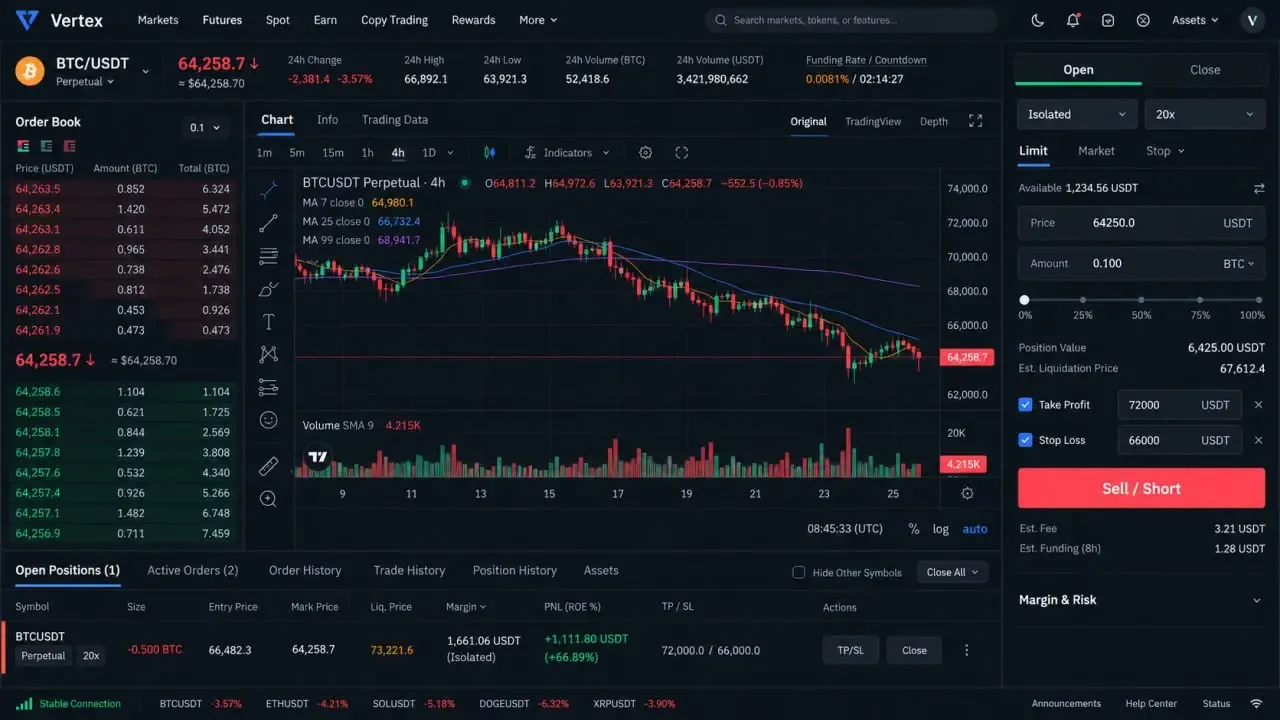Set amount slider to 100% marker

click(1259, 300)
